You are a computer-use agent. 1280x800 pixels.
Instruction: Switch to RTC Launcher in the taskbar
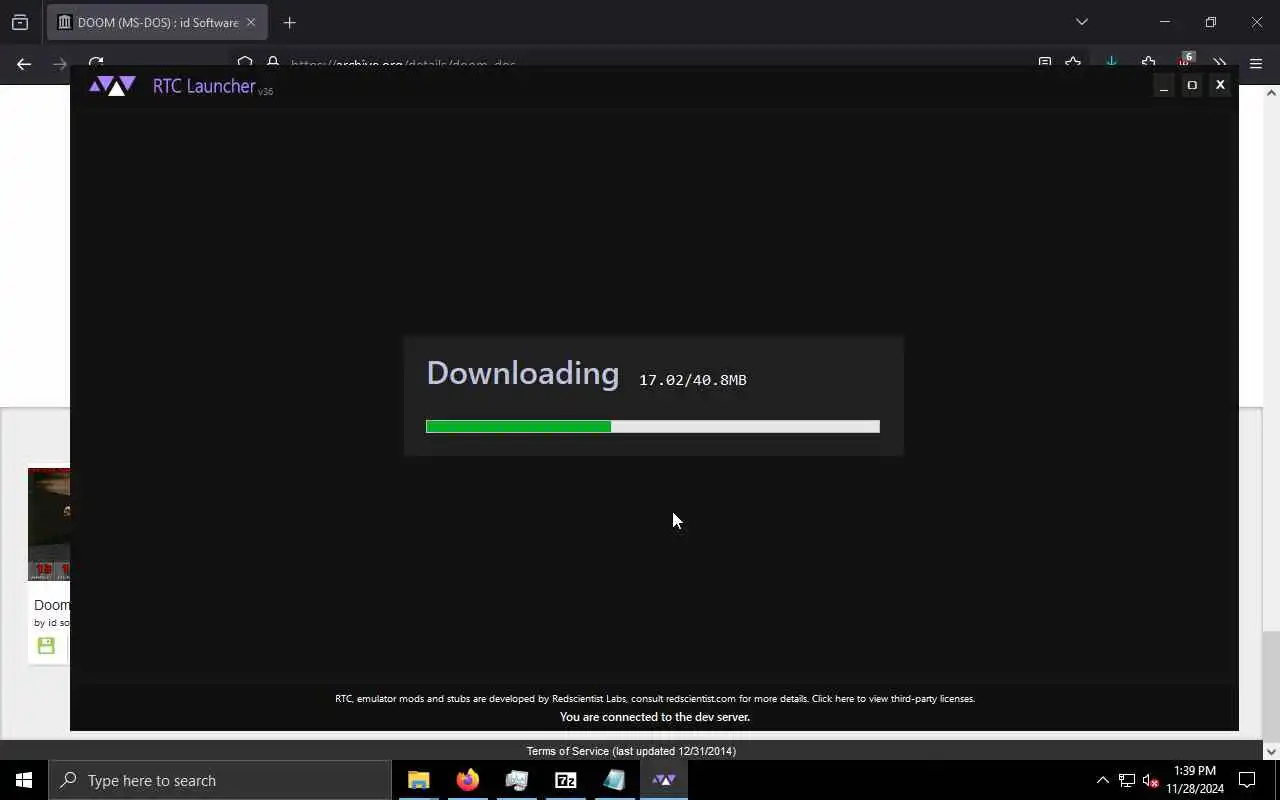tap(664, 780)
